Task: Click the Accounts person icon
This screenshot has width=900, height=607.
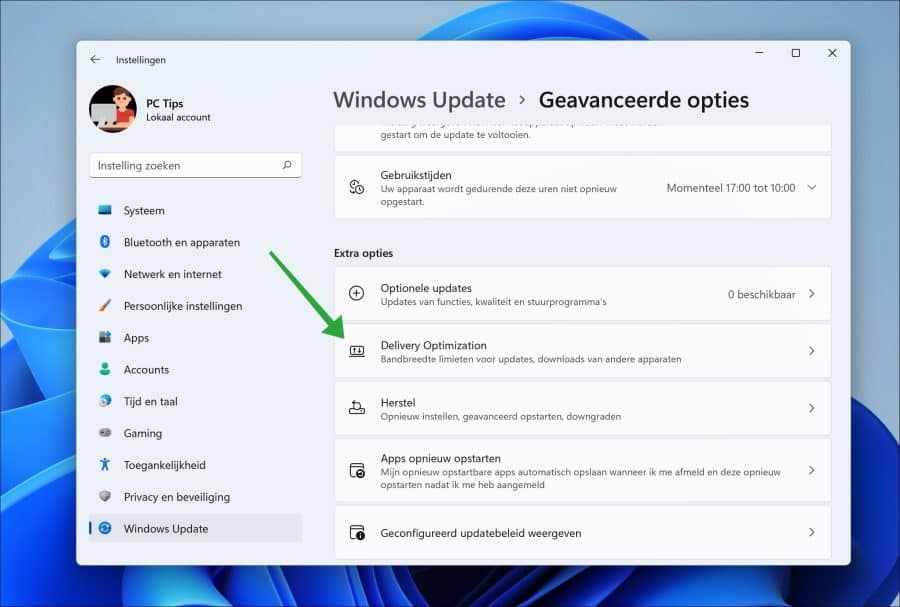Action: tap(105, 369)
